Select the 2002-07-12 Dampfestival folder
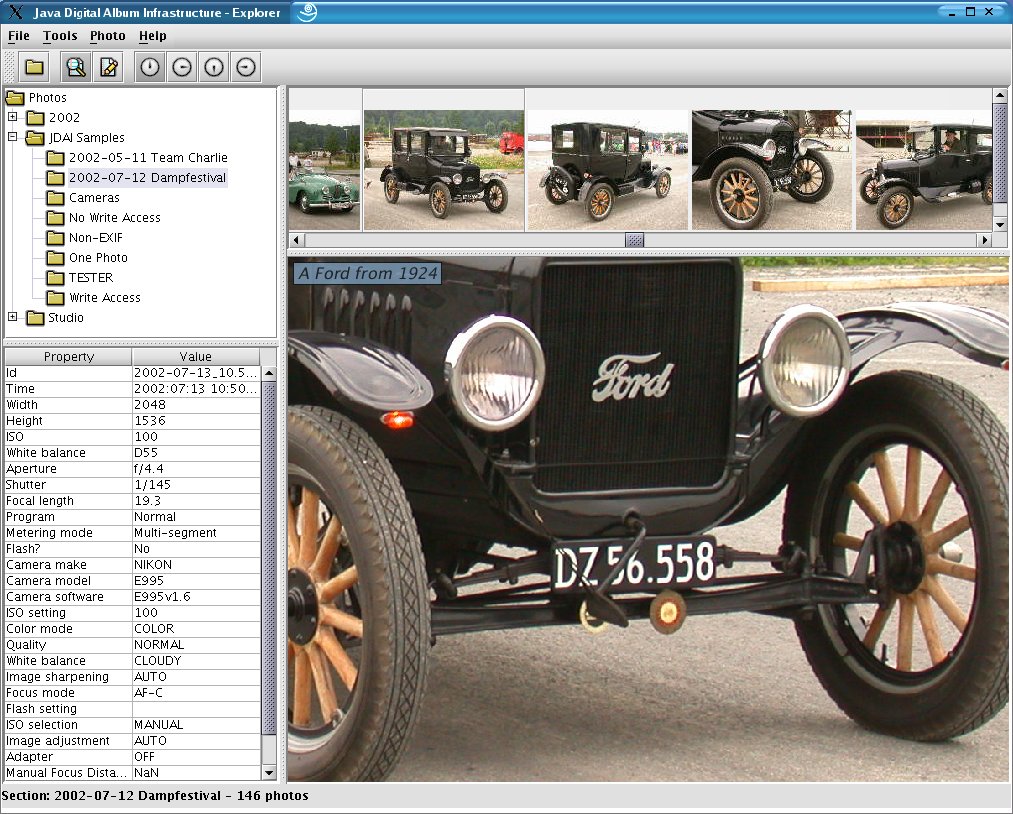1013x814 pixels. (147, 178)
